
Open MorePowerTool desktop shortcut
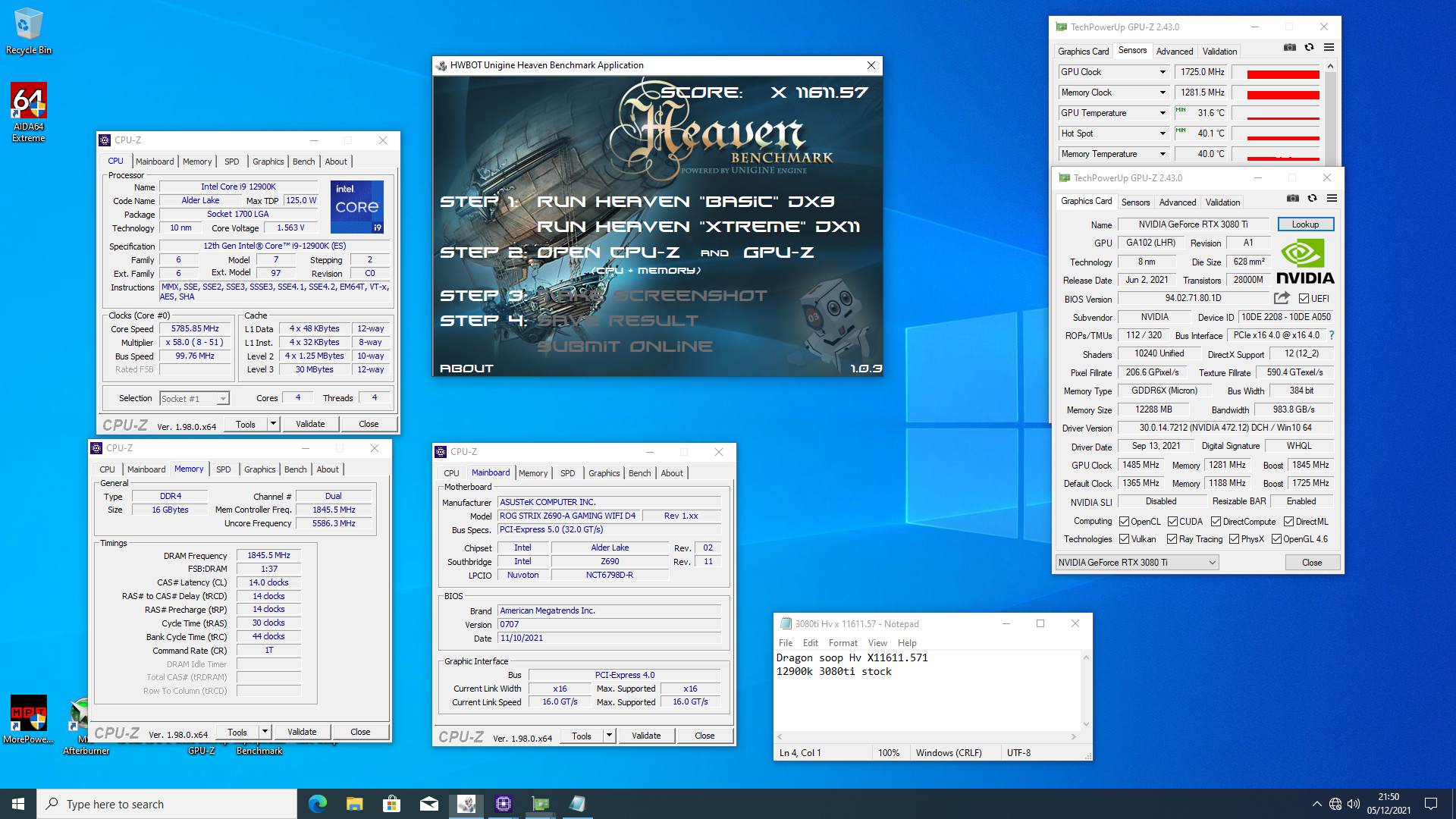(28, 719)
